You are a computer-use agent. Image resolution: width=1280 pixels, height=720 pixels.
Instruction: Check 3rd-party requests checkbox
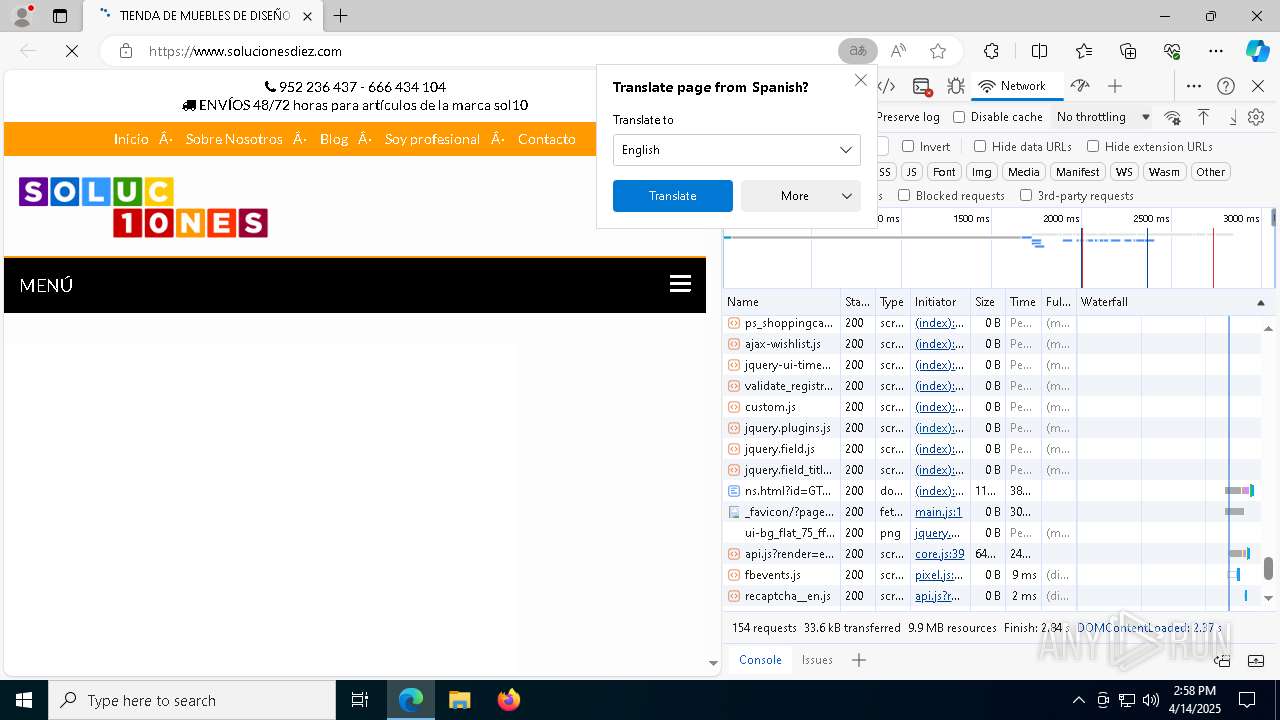[1026, 196]
